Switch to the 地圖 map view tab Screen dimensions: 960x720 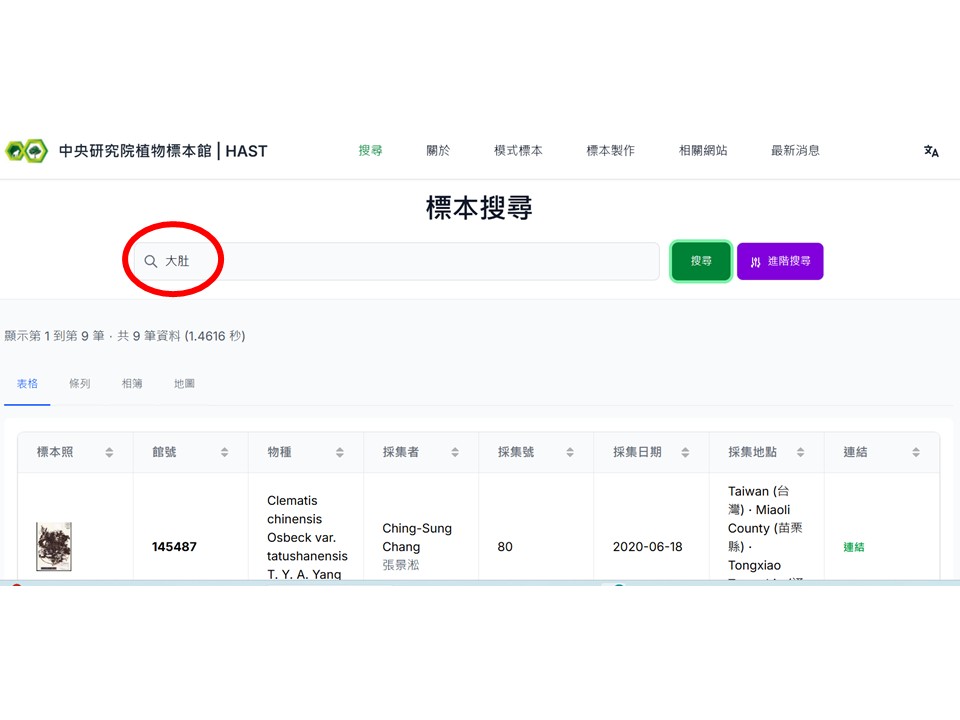pos(184,384)
